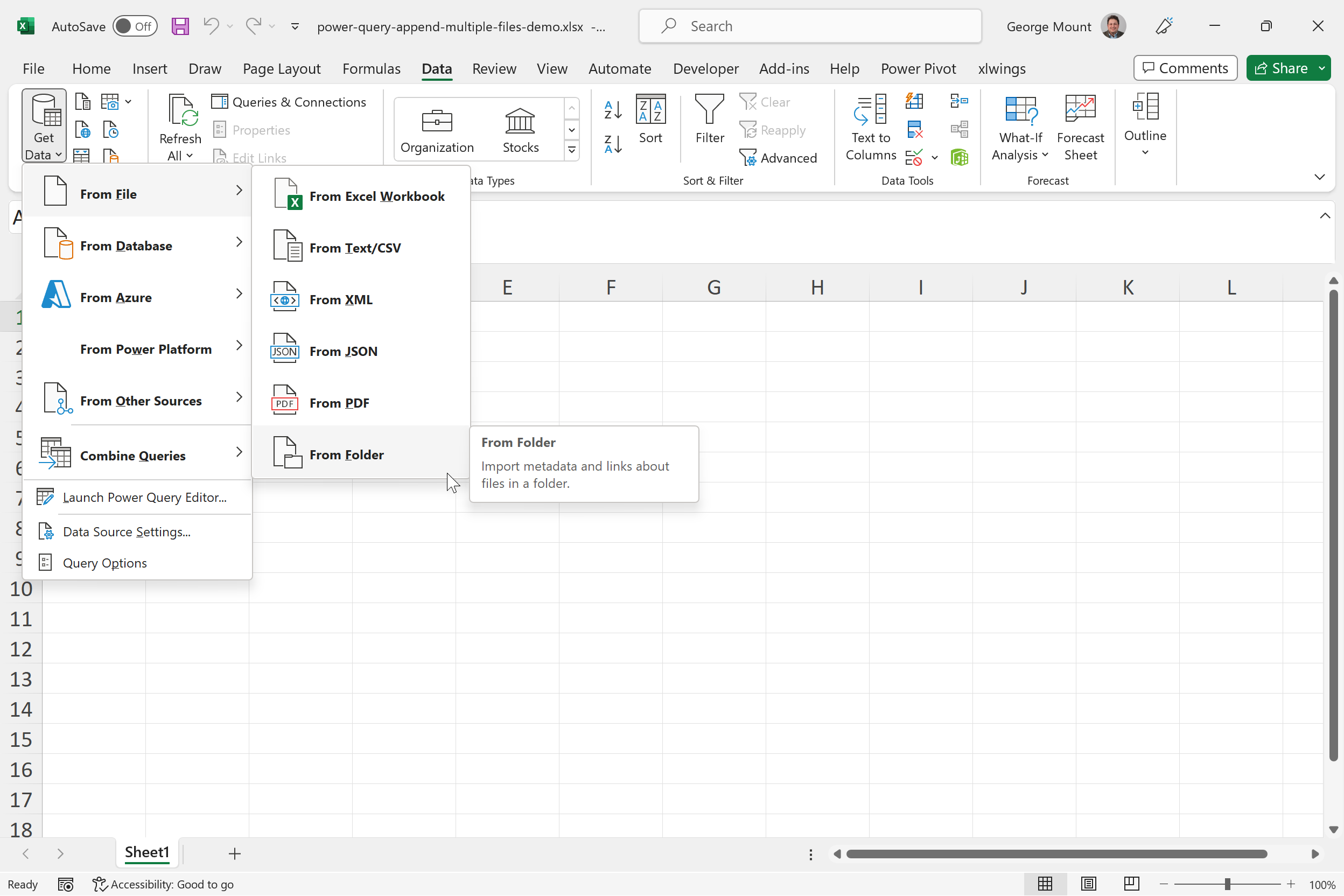Image resolution: width=1344 pixels, height=896 pixels.
Task: Select the Stocks data type
Action: (520, 130)
